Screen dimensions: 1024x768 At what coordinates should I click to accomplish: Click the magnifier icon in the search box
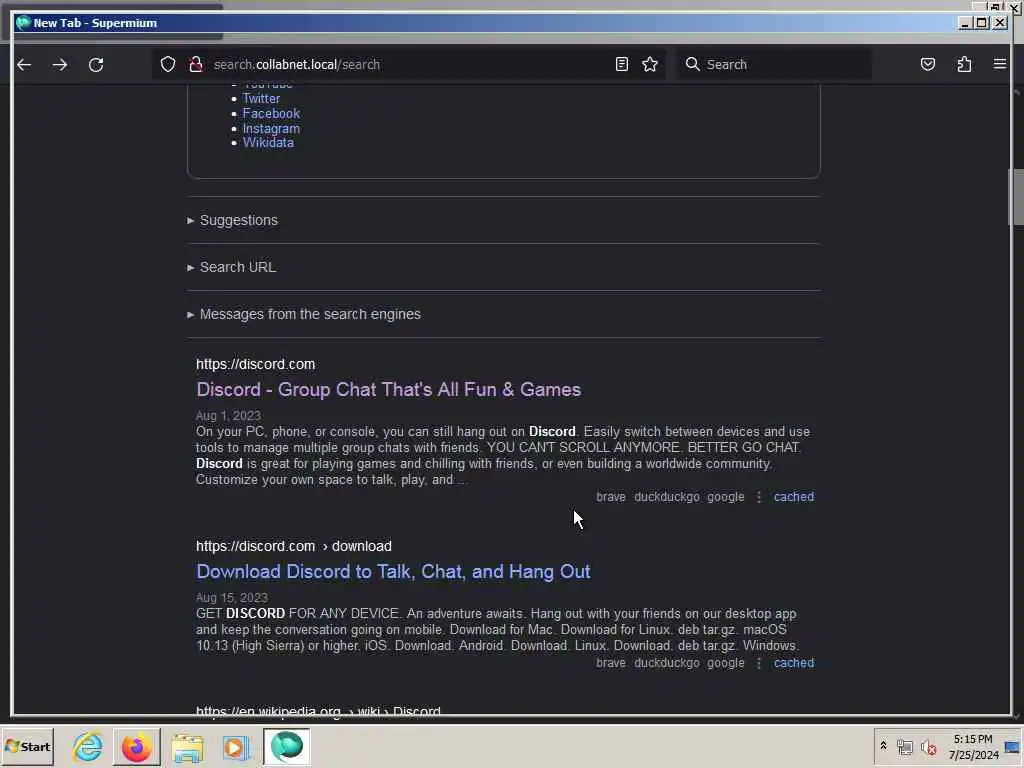tap(692, 64)
